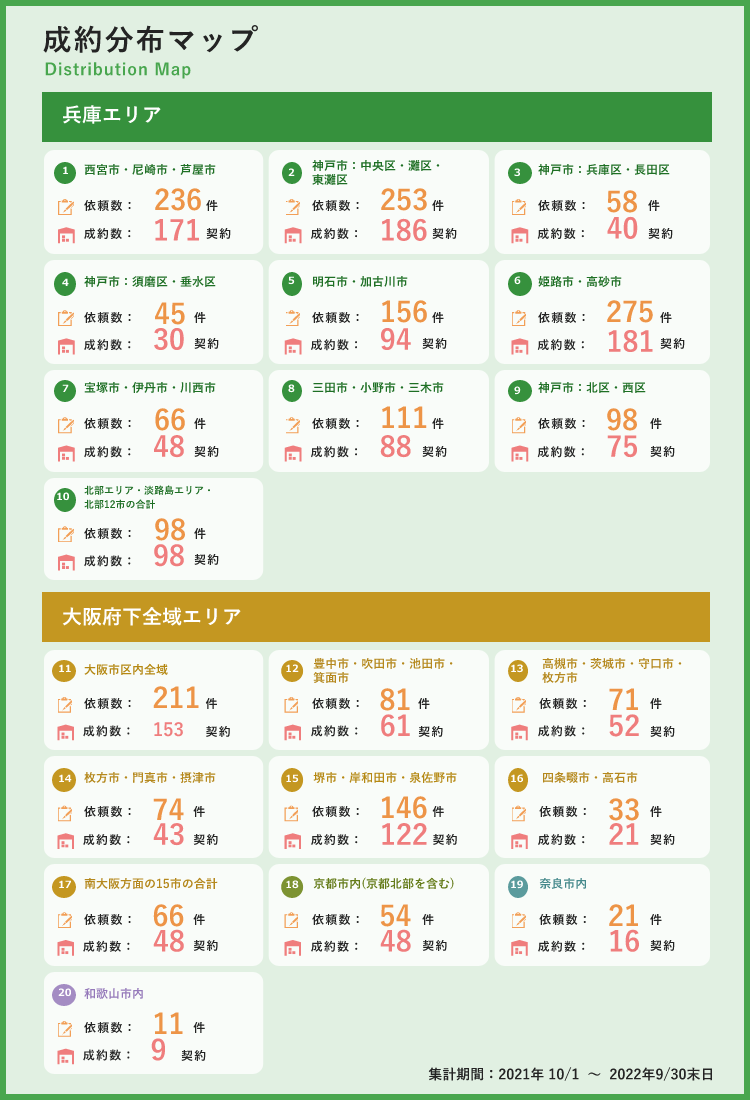Open the 神戸市：北区・西区 area title
750x1100 pixels.
(x=591, y=388)
